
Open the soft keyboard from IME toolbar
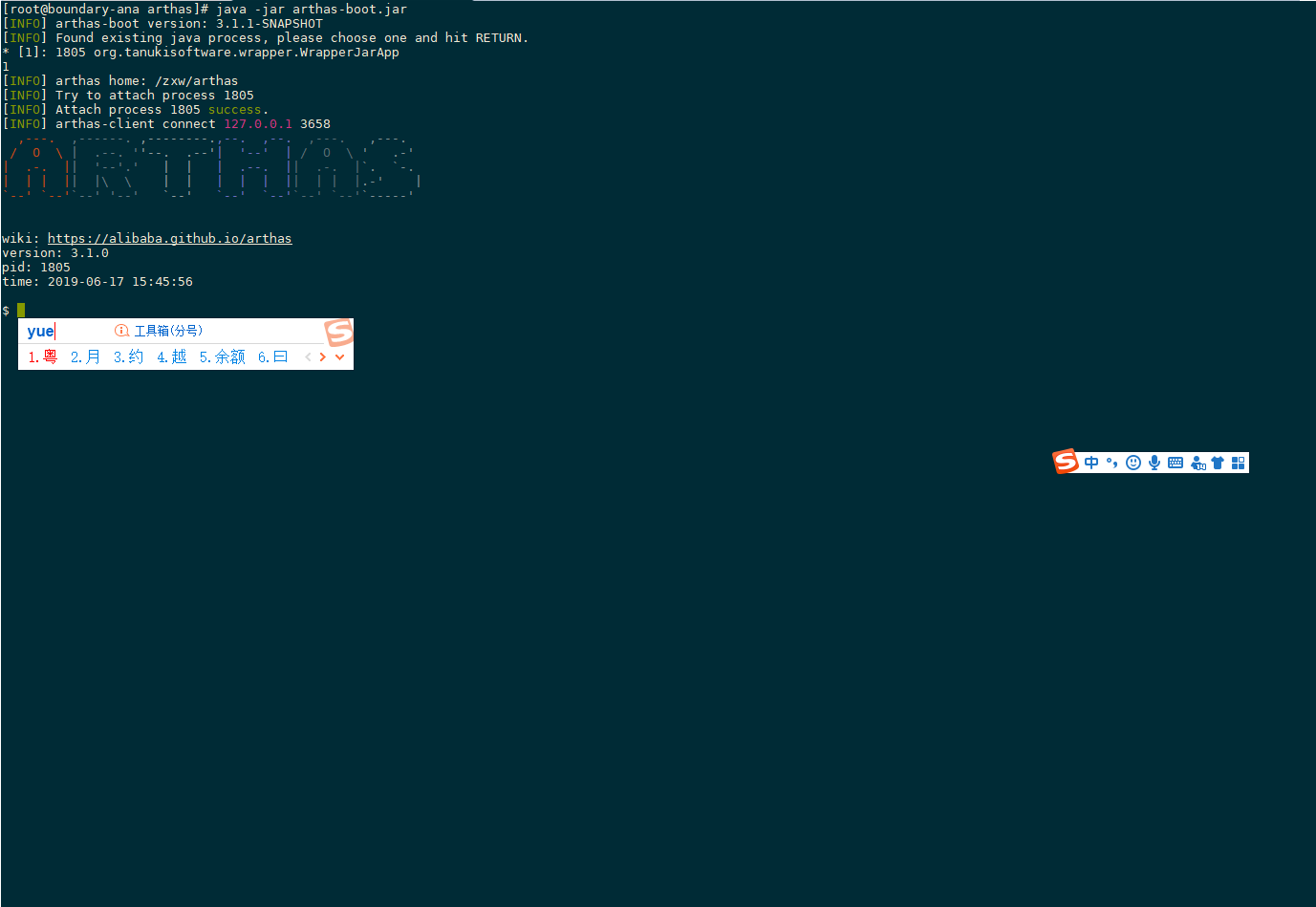point(1176,463)
